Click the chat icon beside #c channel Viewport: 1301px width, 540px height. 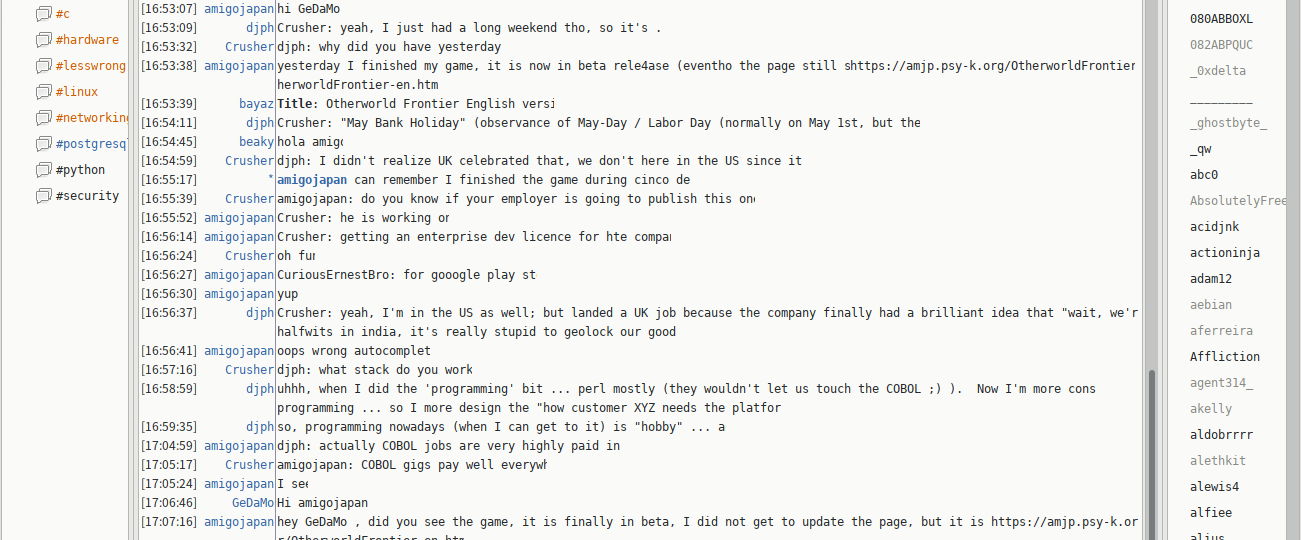pos(43,14)
